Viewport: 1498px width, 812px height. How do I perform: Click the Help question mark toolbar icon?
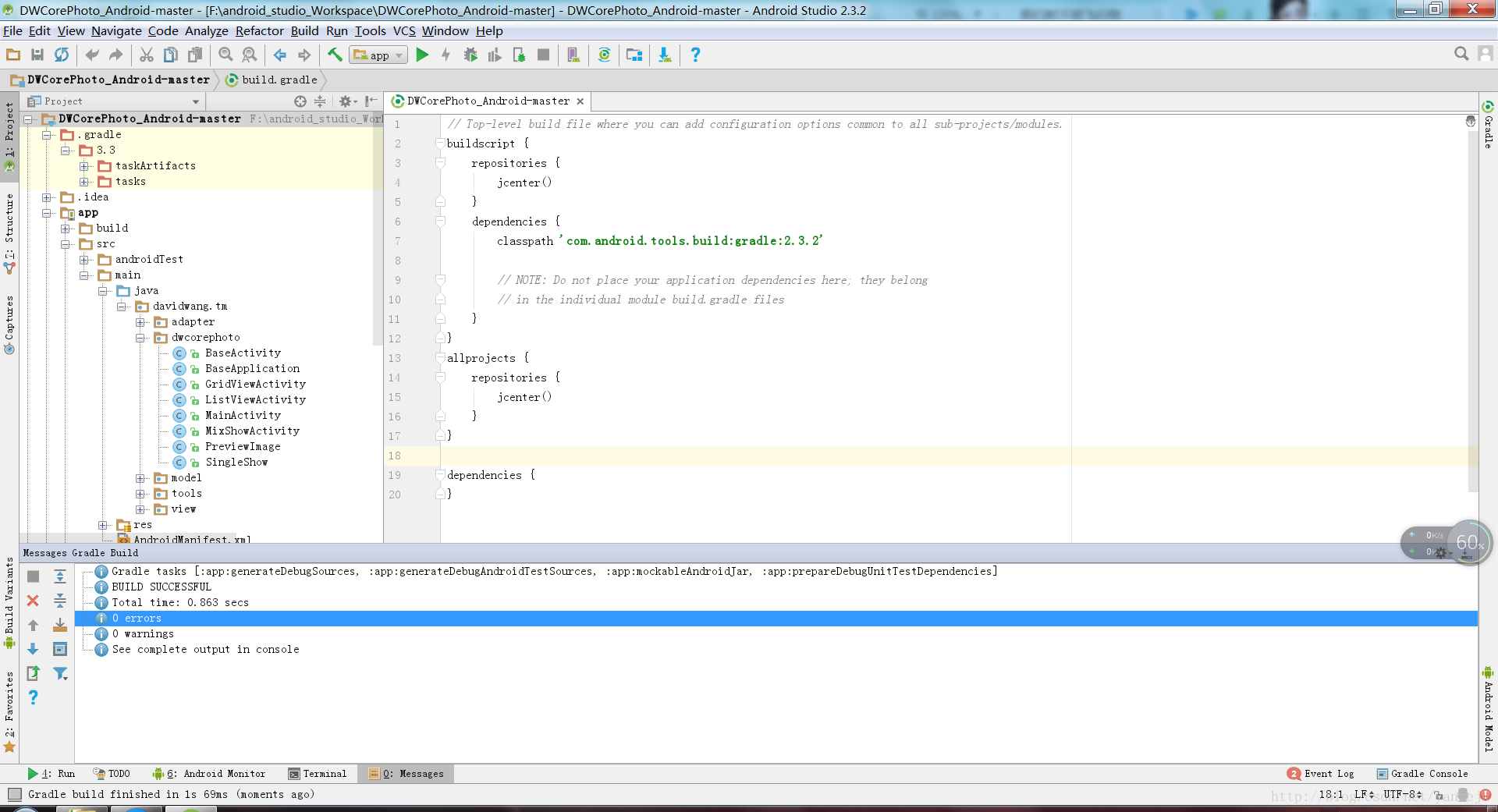tap(695, 55)
